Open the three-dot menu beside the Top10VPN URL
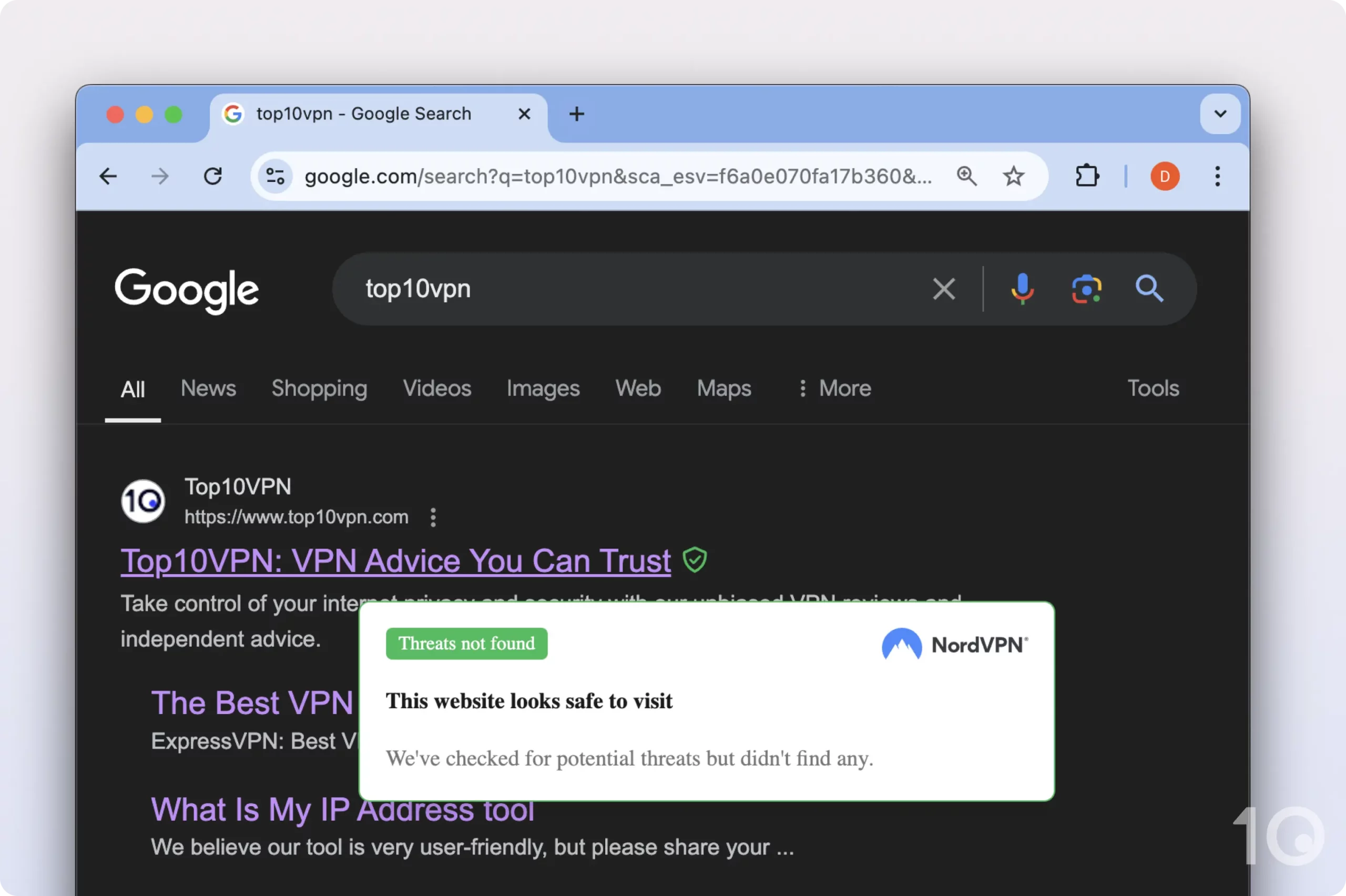The width and height of the screenshot is (1346, 896). pos(433,517)
